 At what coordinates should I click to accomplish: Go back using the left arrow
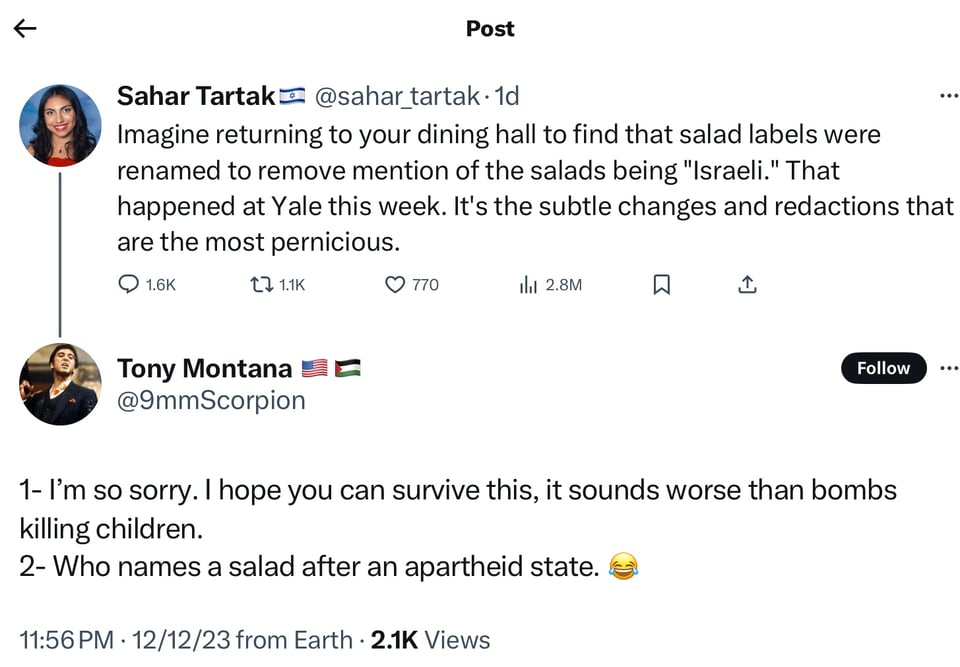(25, 29)
